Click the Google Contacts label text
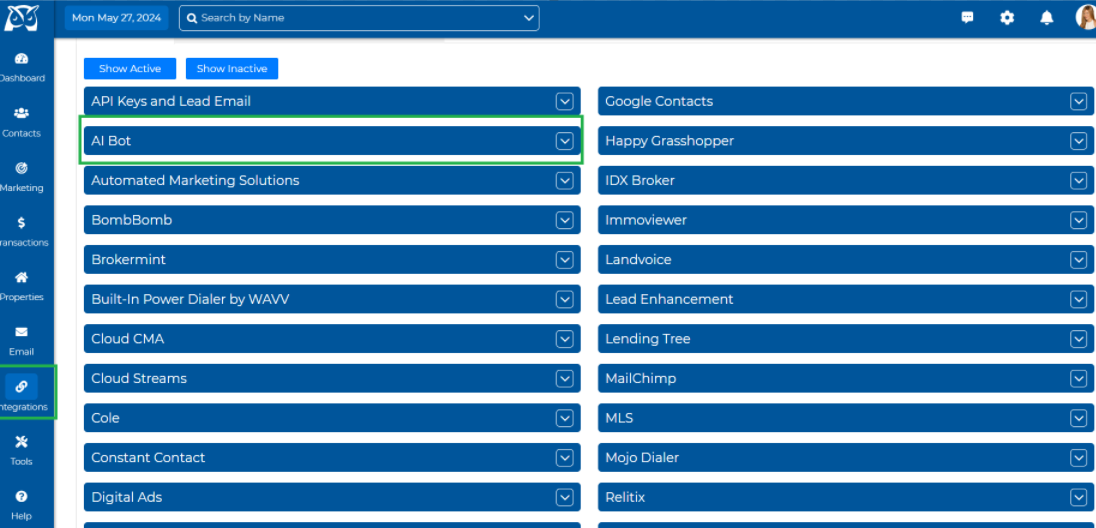Screen dimensions: 1096x528 (659, 101)
